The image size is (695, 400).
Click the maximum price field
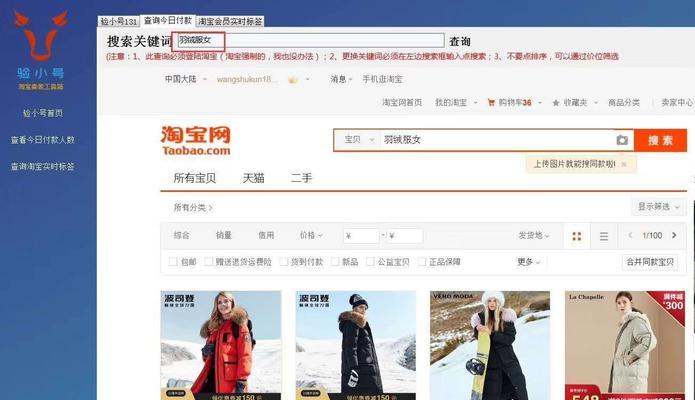(405, 235)
